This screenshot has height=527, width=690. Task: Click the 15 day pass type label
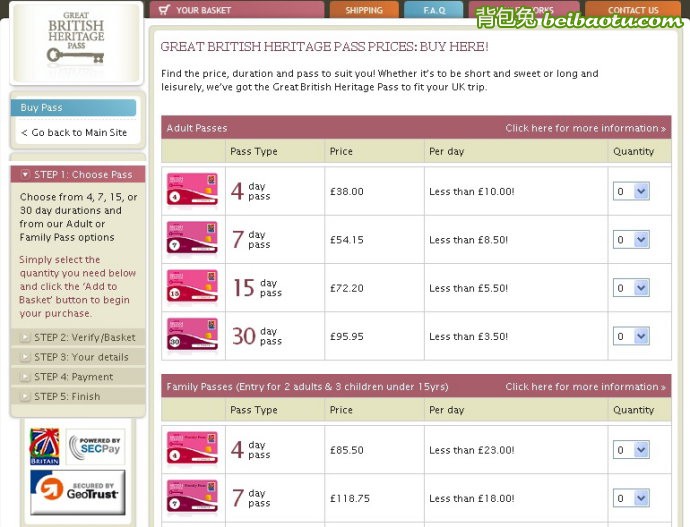(257, 288)
